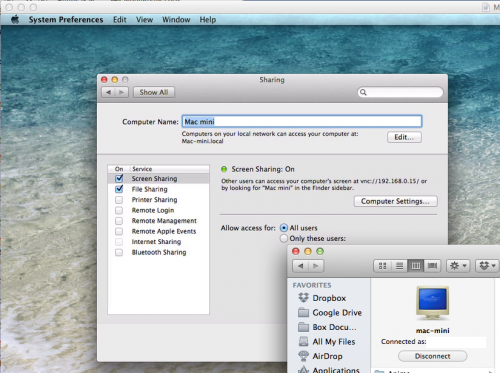Click the Disconnect button
This screenshot has height=373, width=500.
point(432,356)
